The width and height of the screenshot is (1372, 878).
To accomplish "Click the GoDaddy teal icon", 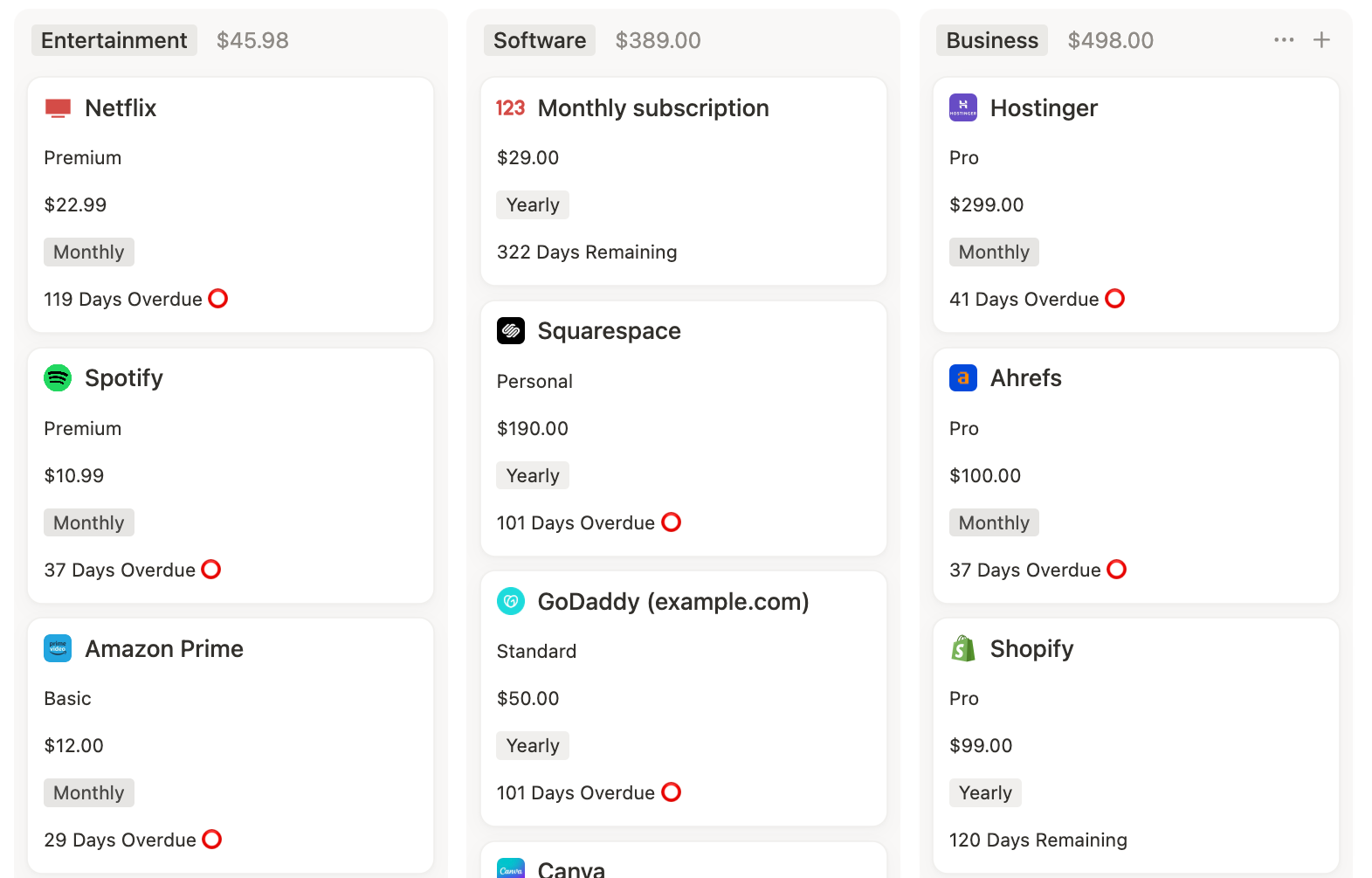I will click(x=511, y=601).
